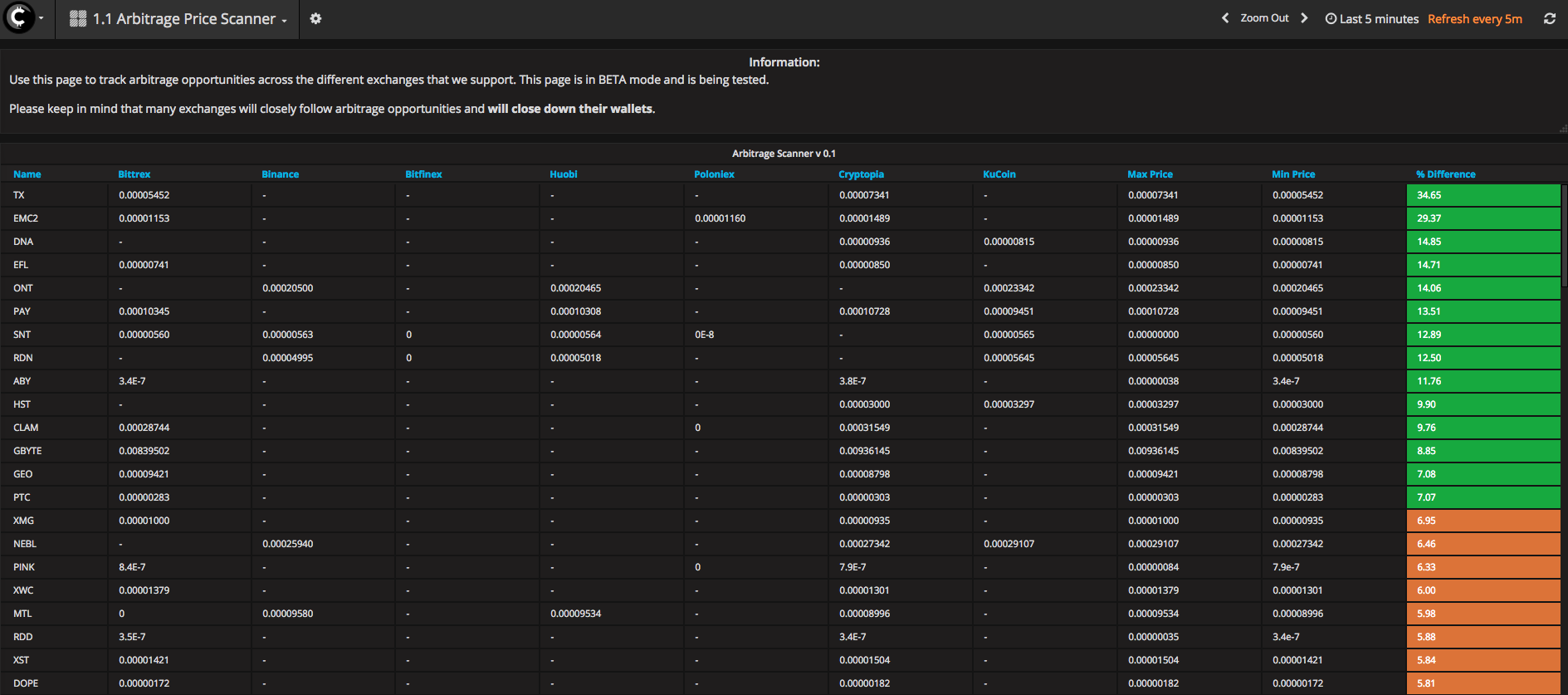
Task: Sort table by Huobi column header
Action: [x=564, y=174]
